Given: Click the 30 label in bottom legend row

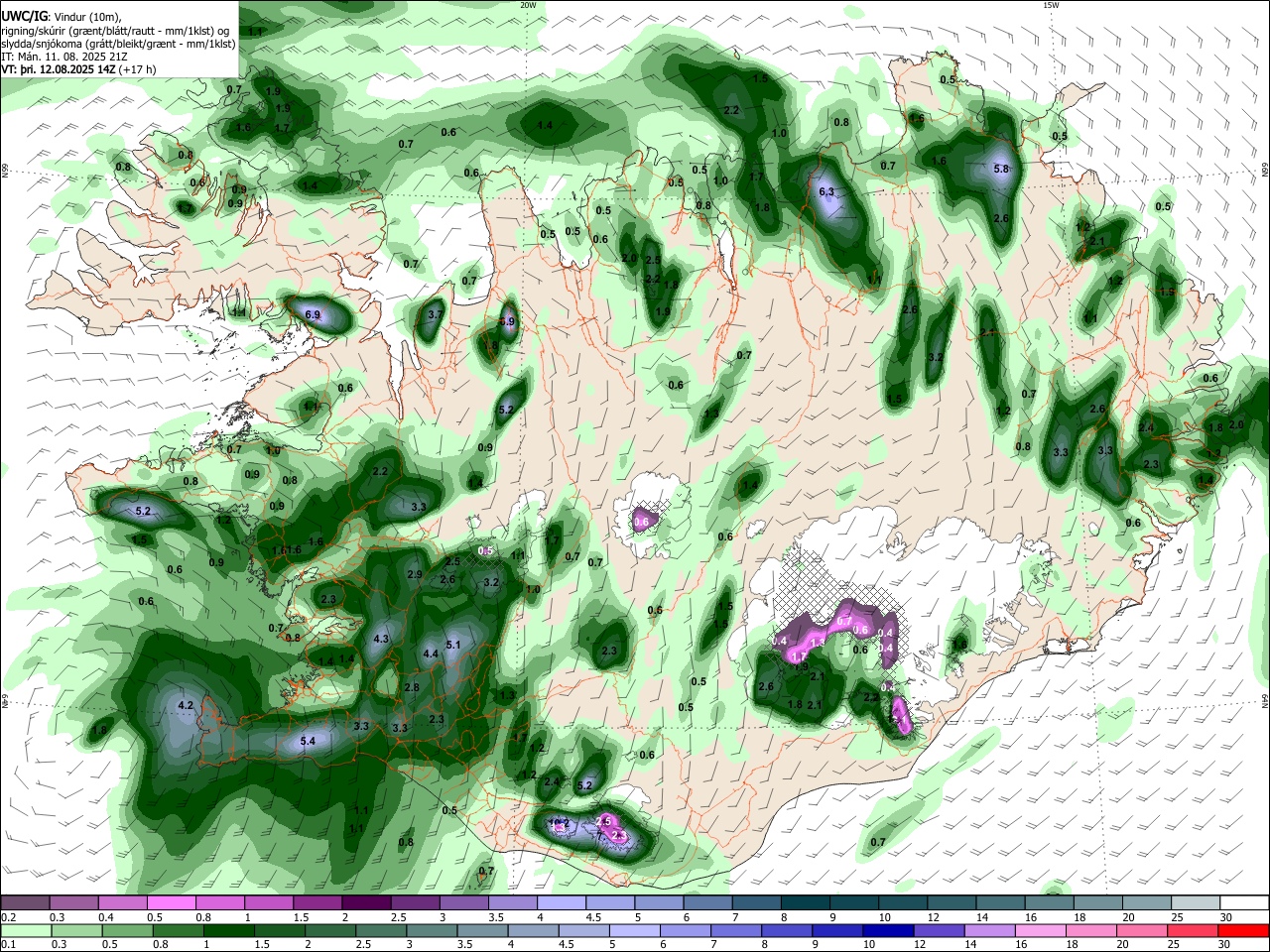Looking at the screenshot, I should click(1224, 943).
